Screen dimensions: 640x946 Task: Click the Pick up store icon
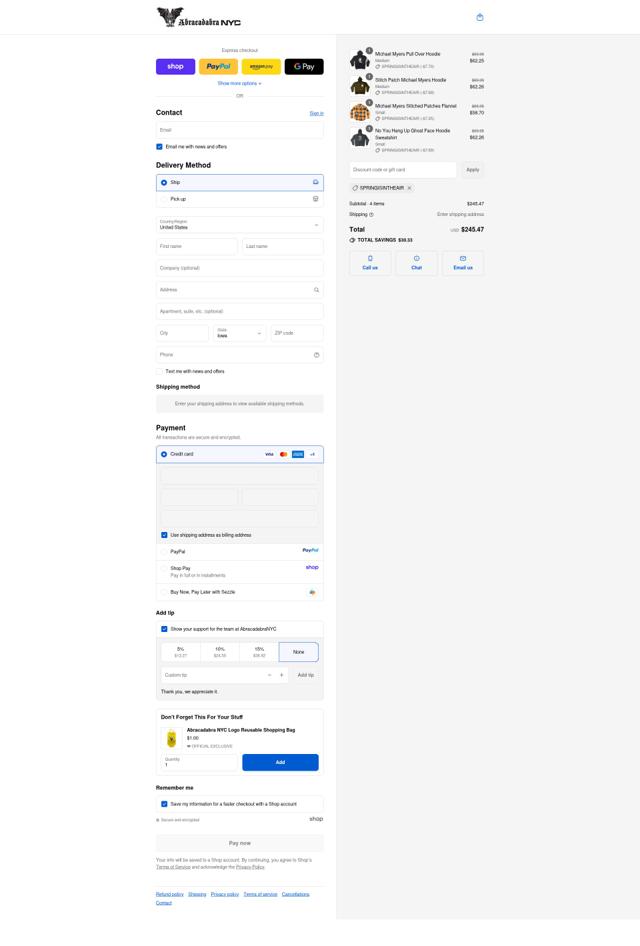(x=315, y=199)
